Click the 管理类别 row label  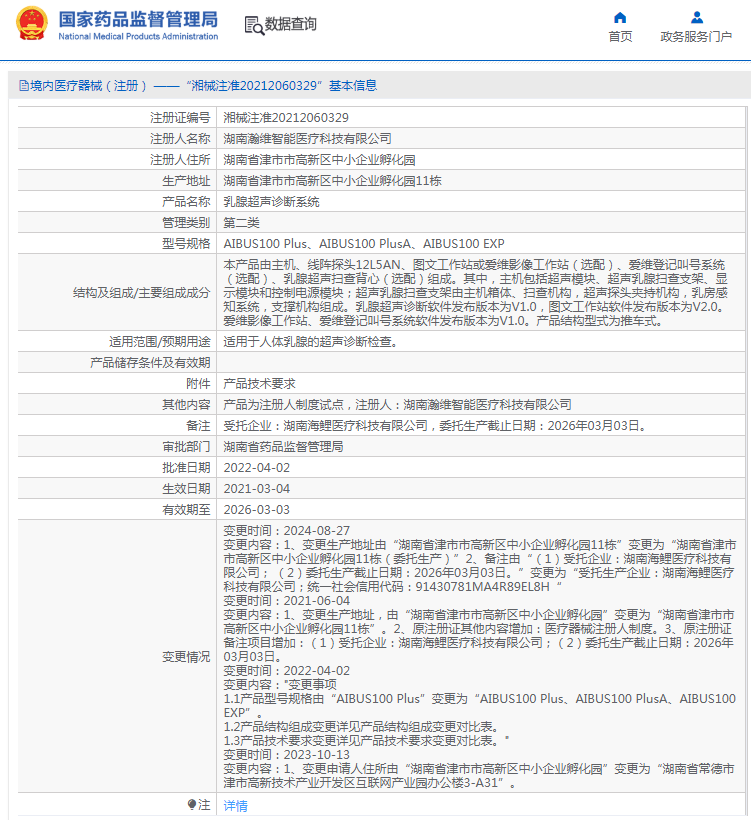point(186,222)
